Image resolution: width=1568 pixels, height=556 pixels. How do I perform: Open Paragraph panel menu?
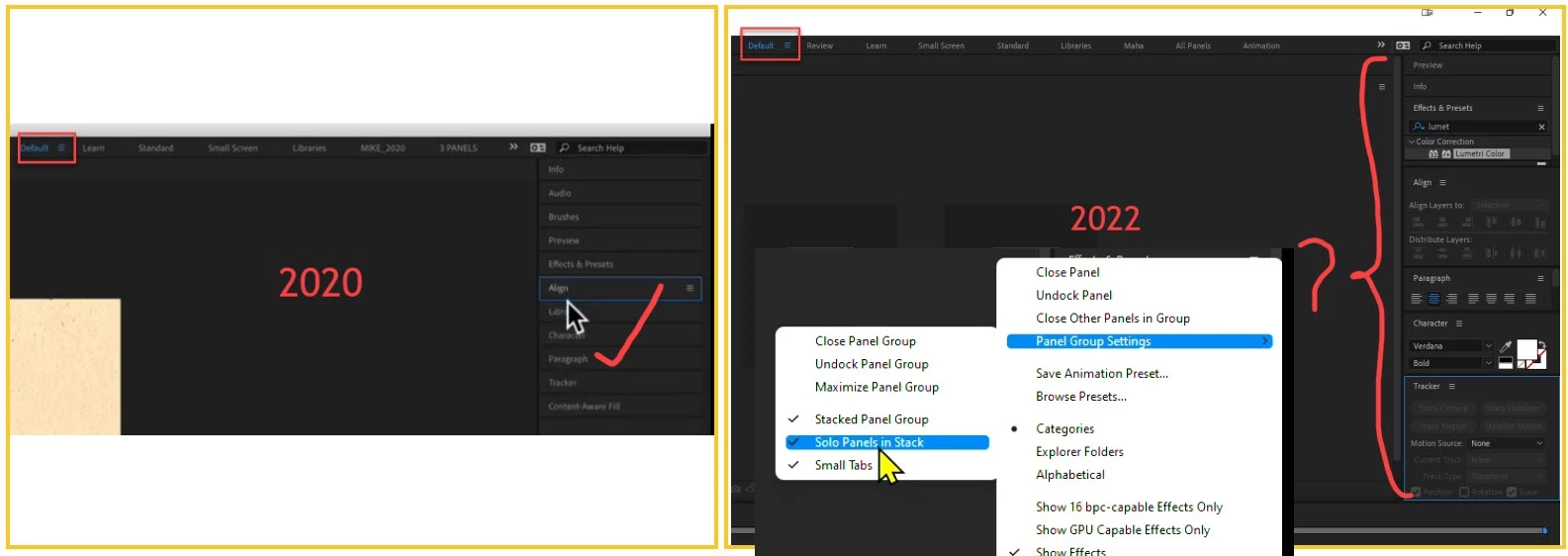(x=1540, y=279)
